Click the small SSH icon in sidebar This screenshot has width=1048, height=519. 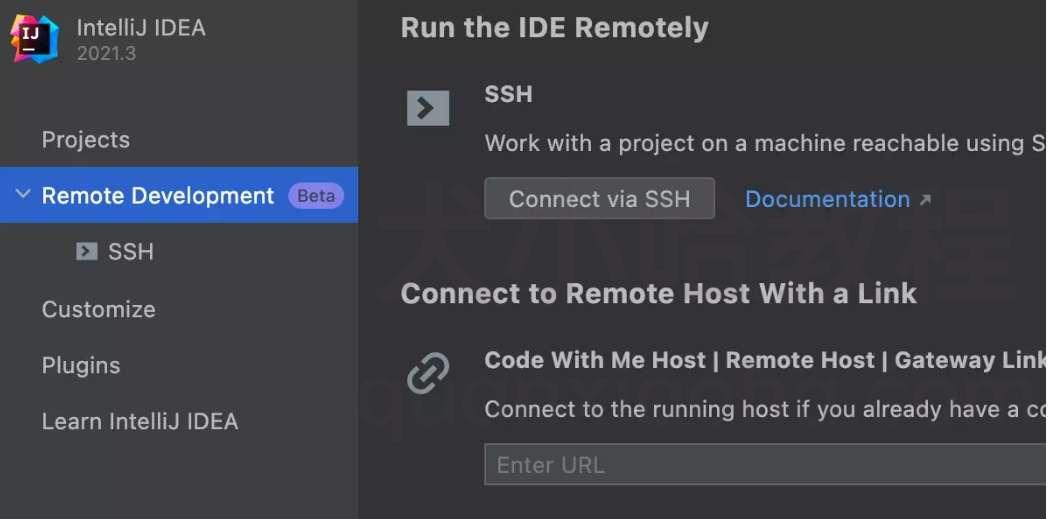87,251
